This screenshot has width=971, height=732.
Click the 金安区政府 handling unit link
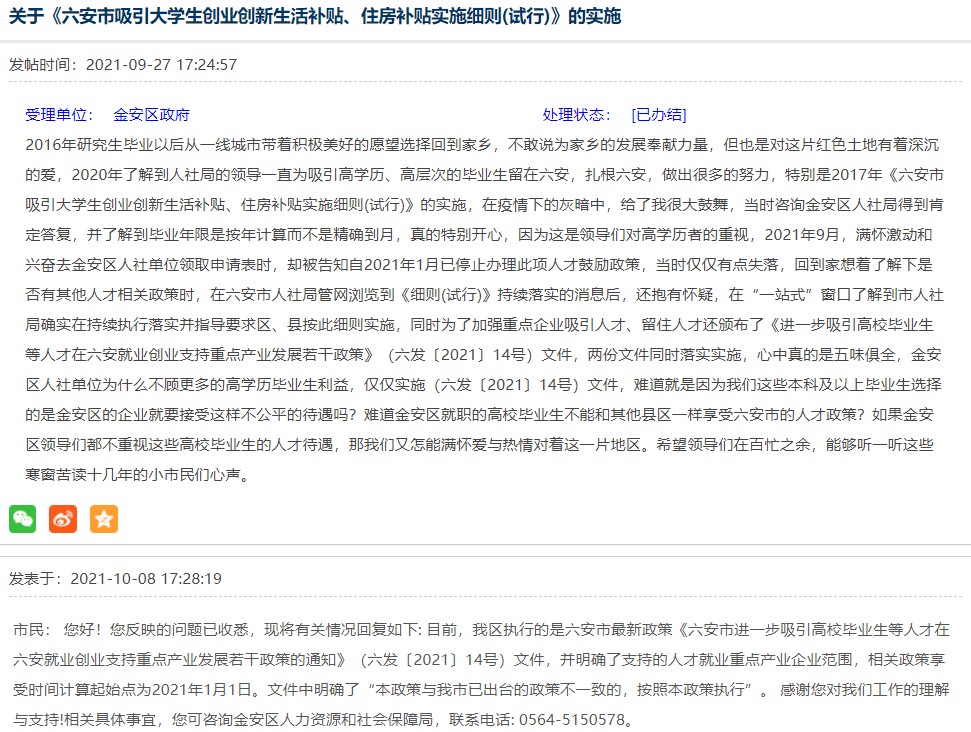pos(151,115)
